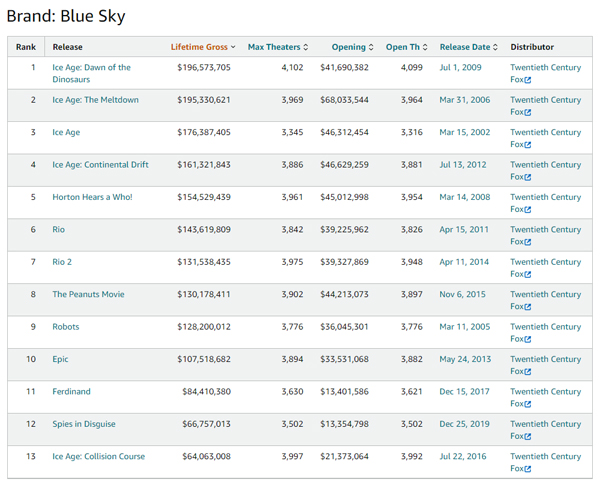Open the Jul 22, 2016 date link
The height and width of the screenshot is (488, 600).
[463, 457]
